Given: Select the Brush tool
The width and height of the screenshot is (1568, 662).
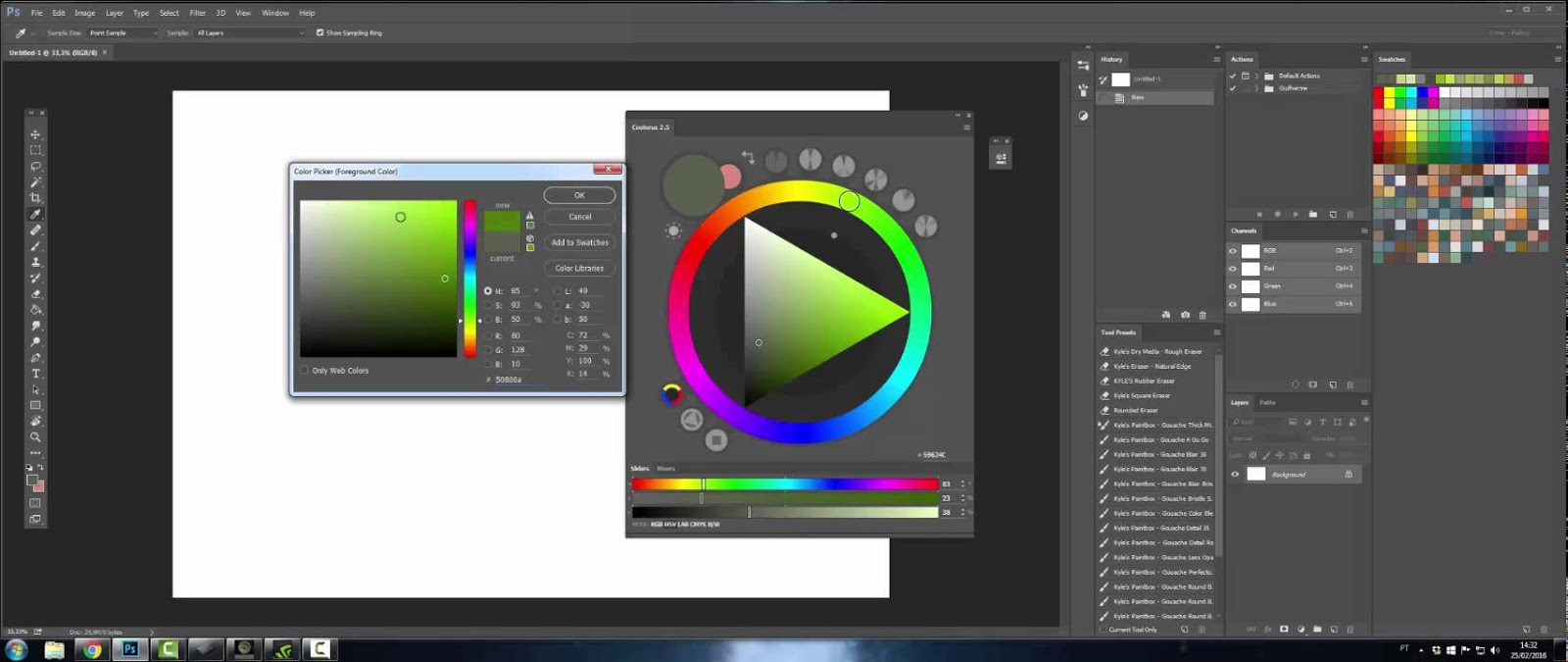Looking at the screenshot, I should (x=35, y=245).
